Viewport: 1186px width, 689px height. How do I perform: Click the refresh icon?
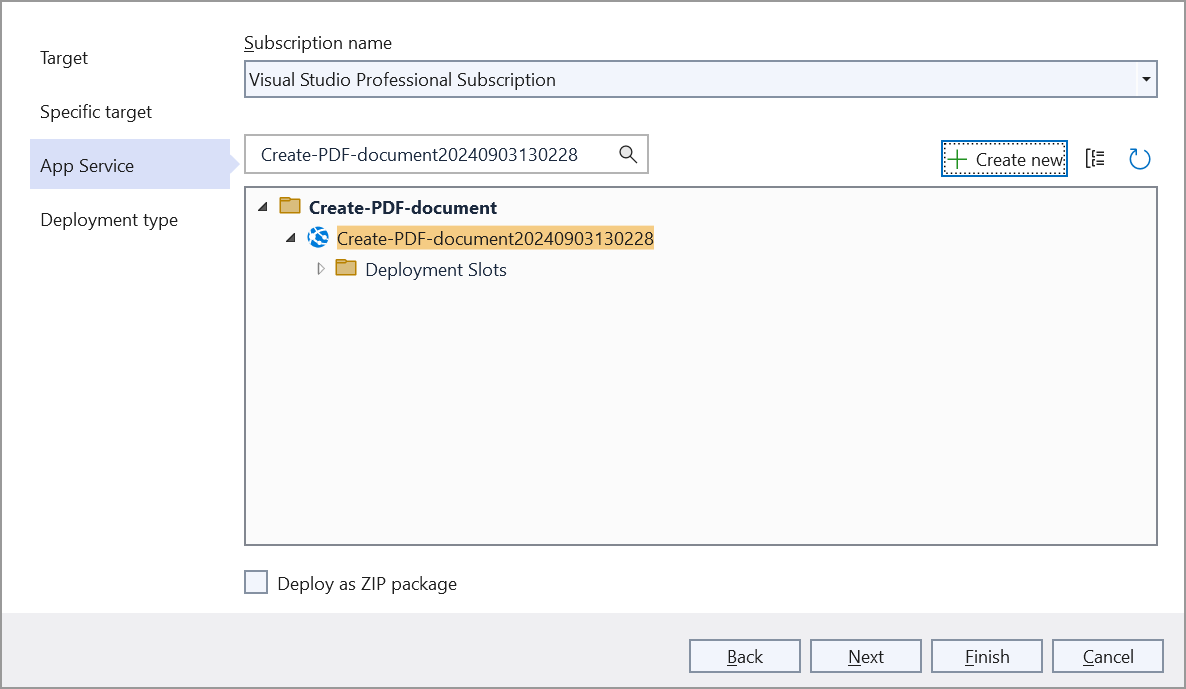(1140, 159)
